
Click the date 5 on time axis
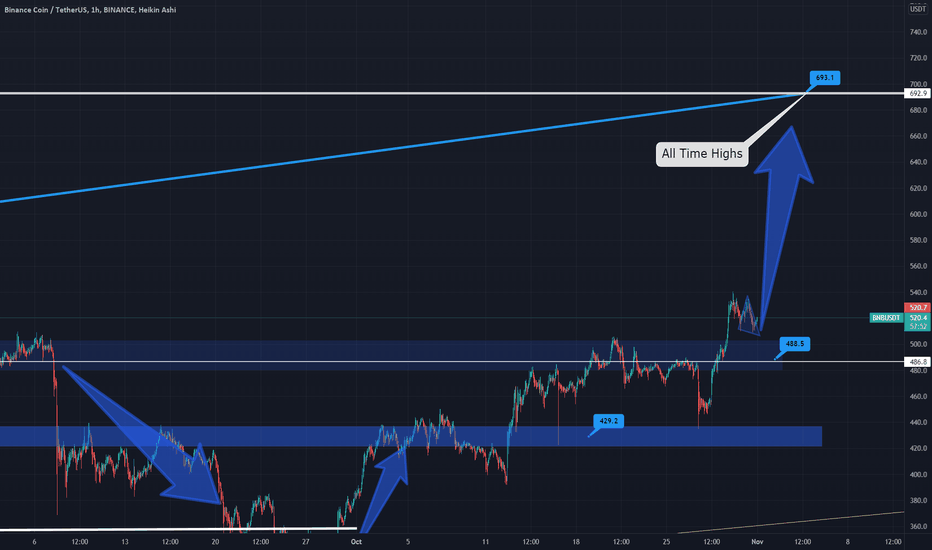[x=408, y=542]
